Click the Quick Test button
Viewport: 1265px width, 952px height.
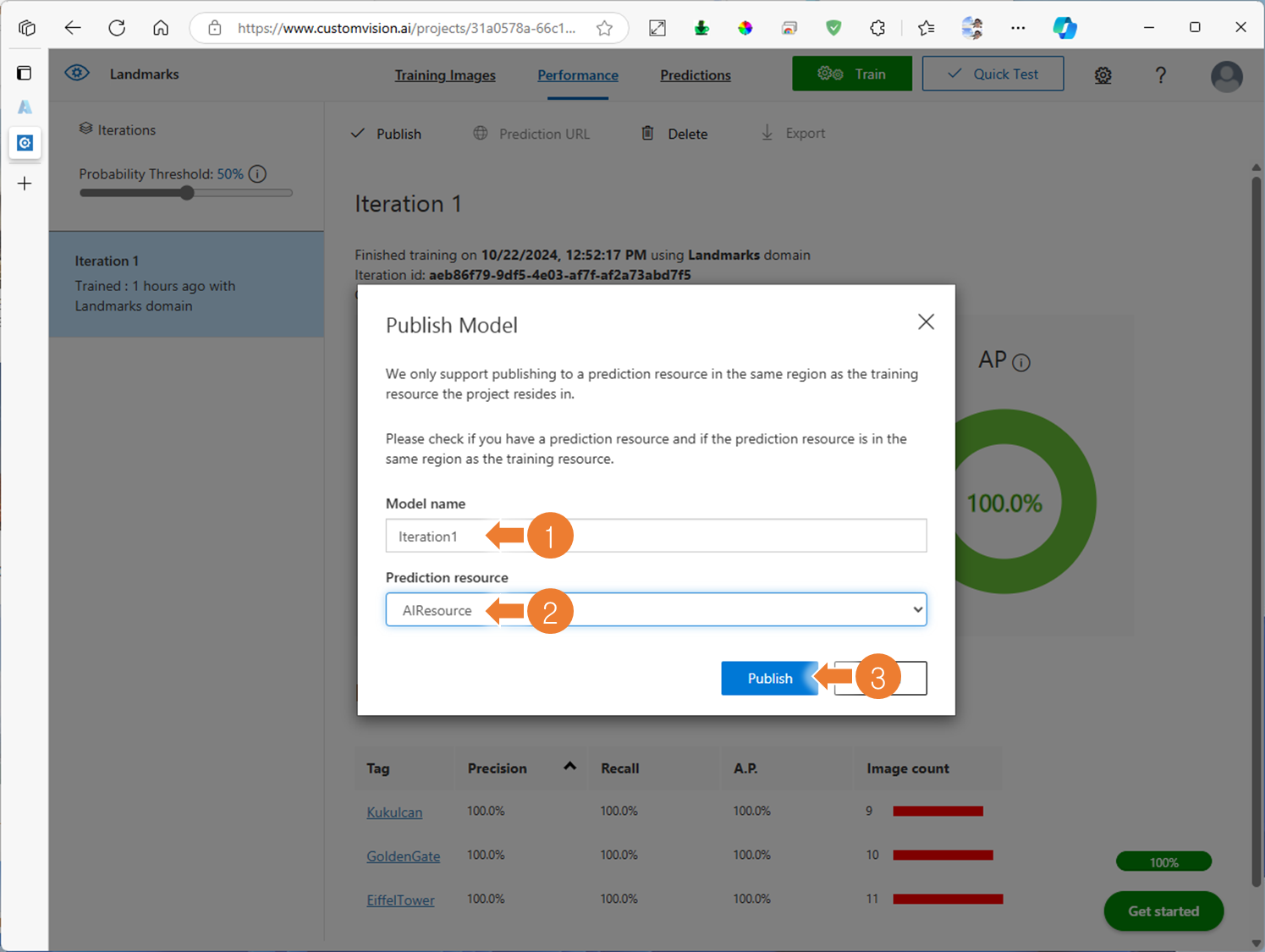pyautogui.click(x=993, y=74)
